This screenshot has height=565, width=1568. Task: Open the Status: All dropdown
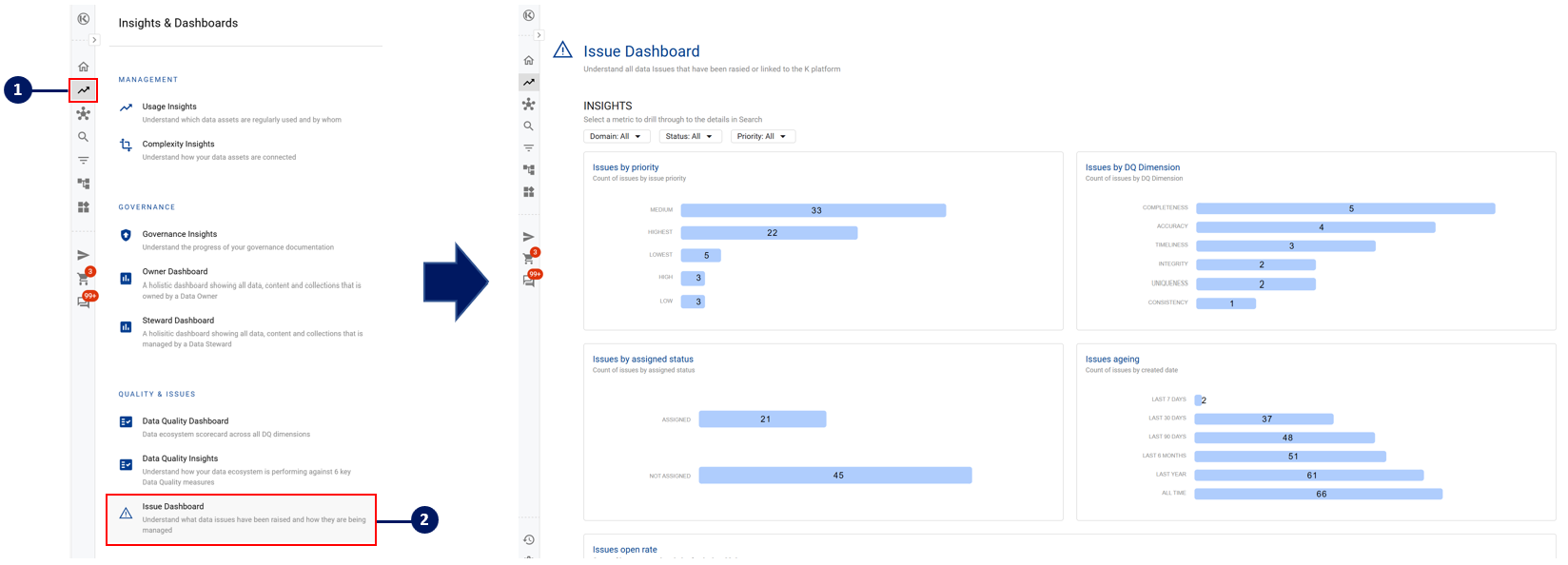pos(690,137)
